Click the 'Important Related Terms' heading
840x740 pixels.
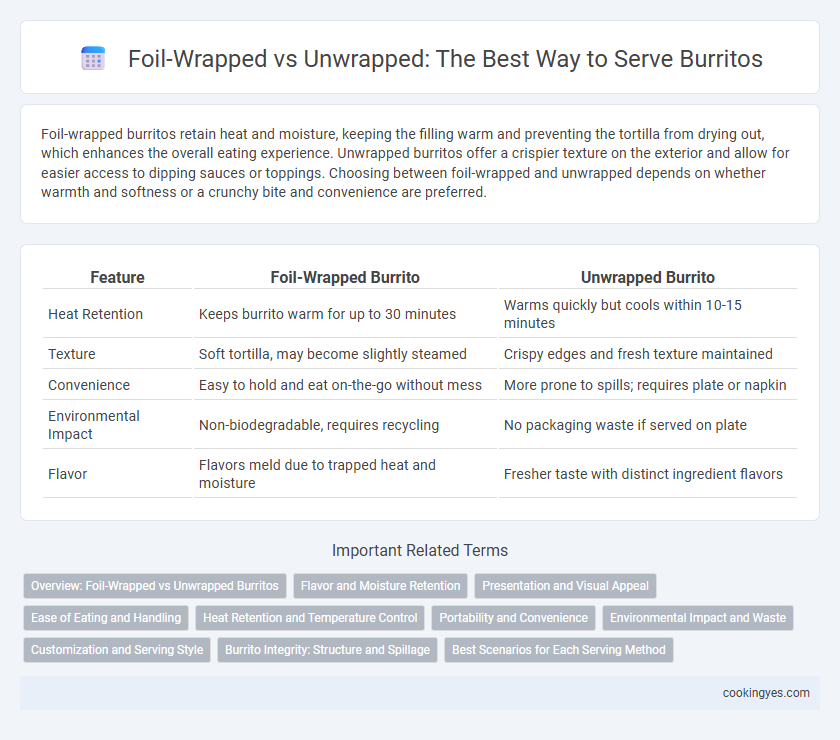(x=420, y=550)
